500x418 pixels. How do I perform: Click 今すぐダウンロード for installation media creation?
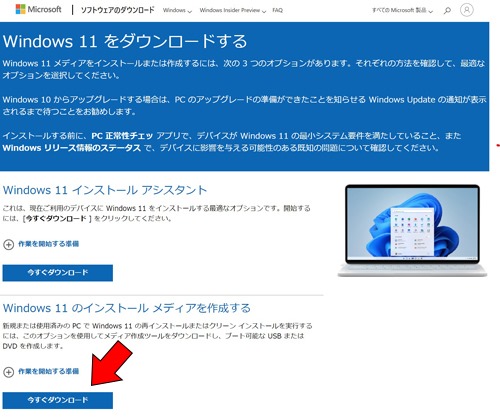coord(58,400)
